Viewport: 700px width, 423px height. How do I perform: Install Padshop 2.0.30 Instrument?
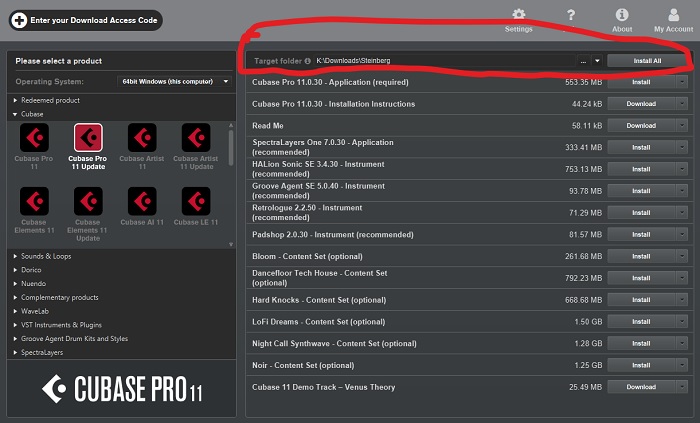click(641, 234)
